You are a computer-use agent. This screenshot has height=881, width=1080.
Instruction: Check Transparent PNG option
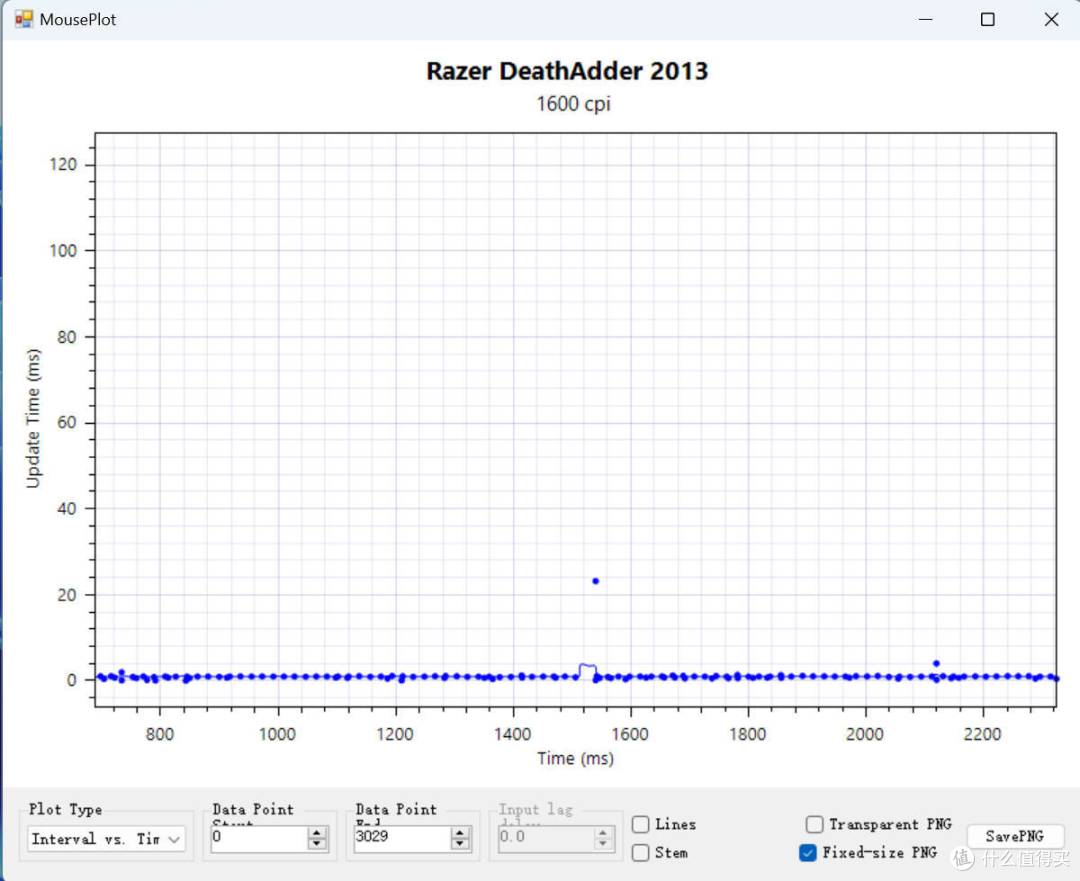point(814,824)
